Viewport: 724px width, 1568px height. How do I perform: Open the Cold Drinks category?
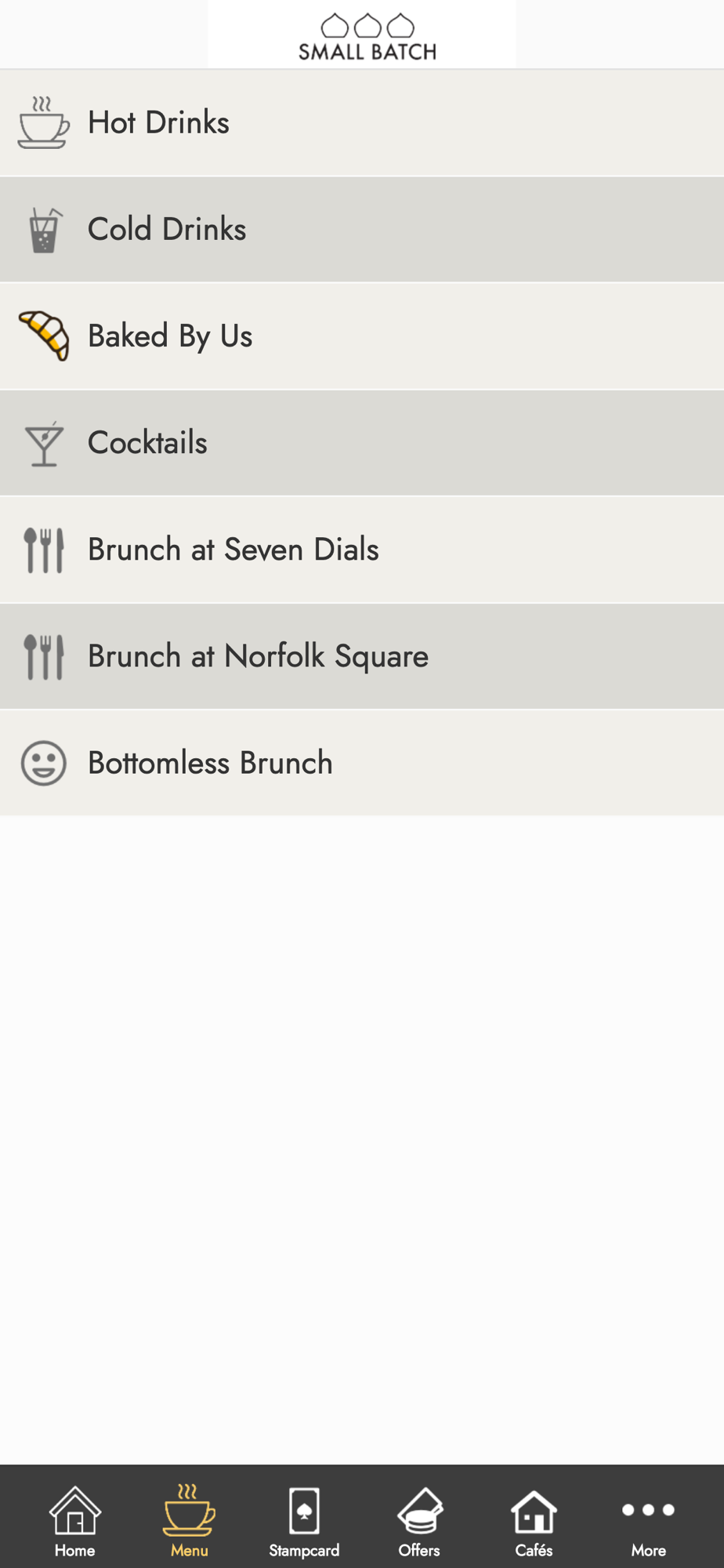tap(362, 229)
